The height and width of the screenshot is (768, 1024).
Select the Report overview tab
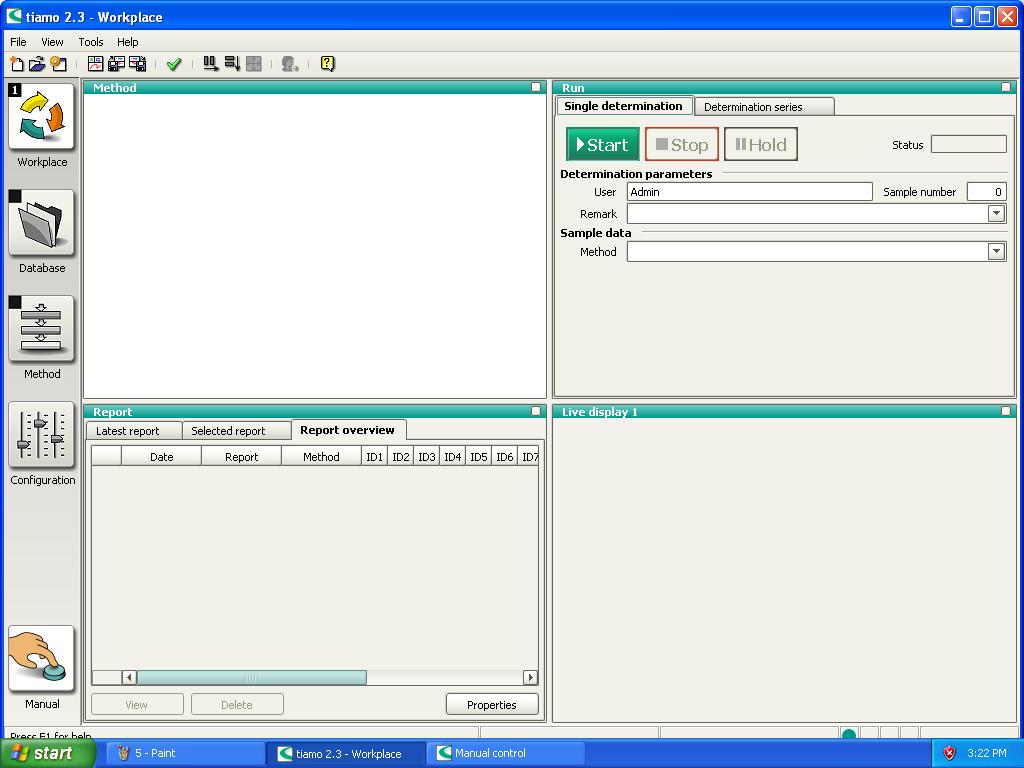(x=349, y=430)
